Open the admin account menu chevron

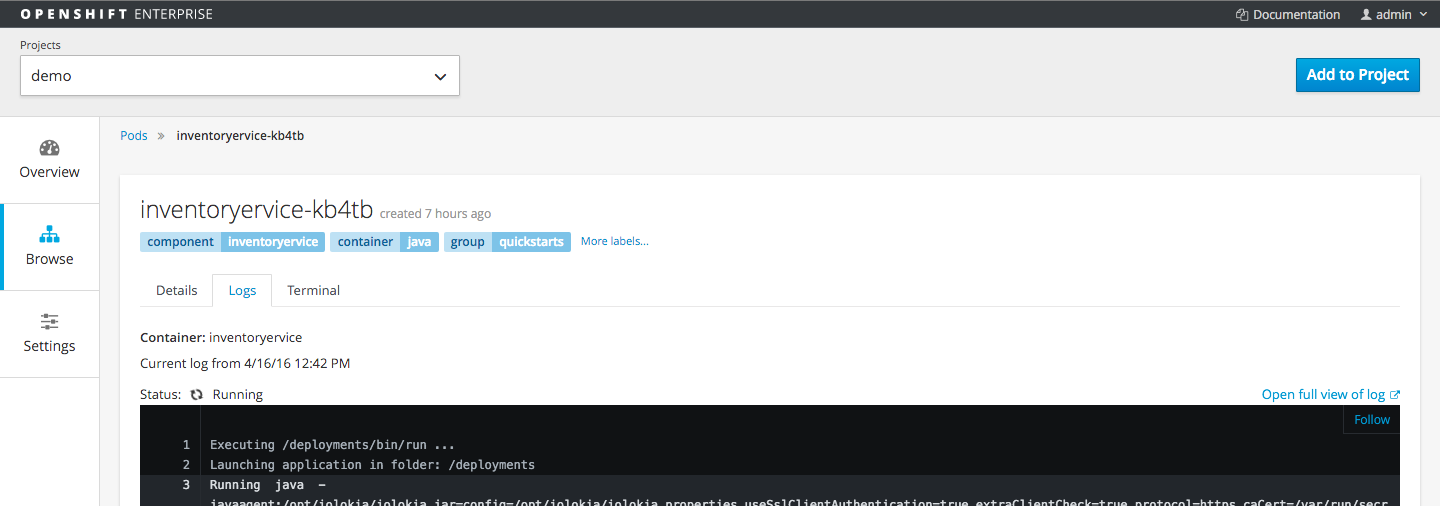click(x=1423, y=15)
